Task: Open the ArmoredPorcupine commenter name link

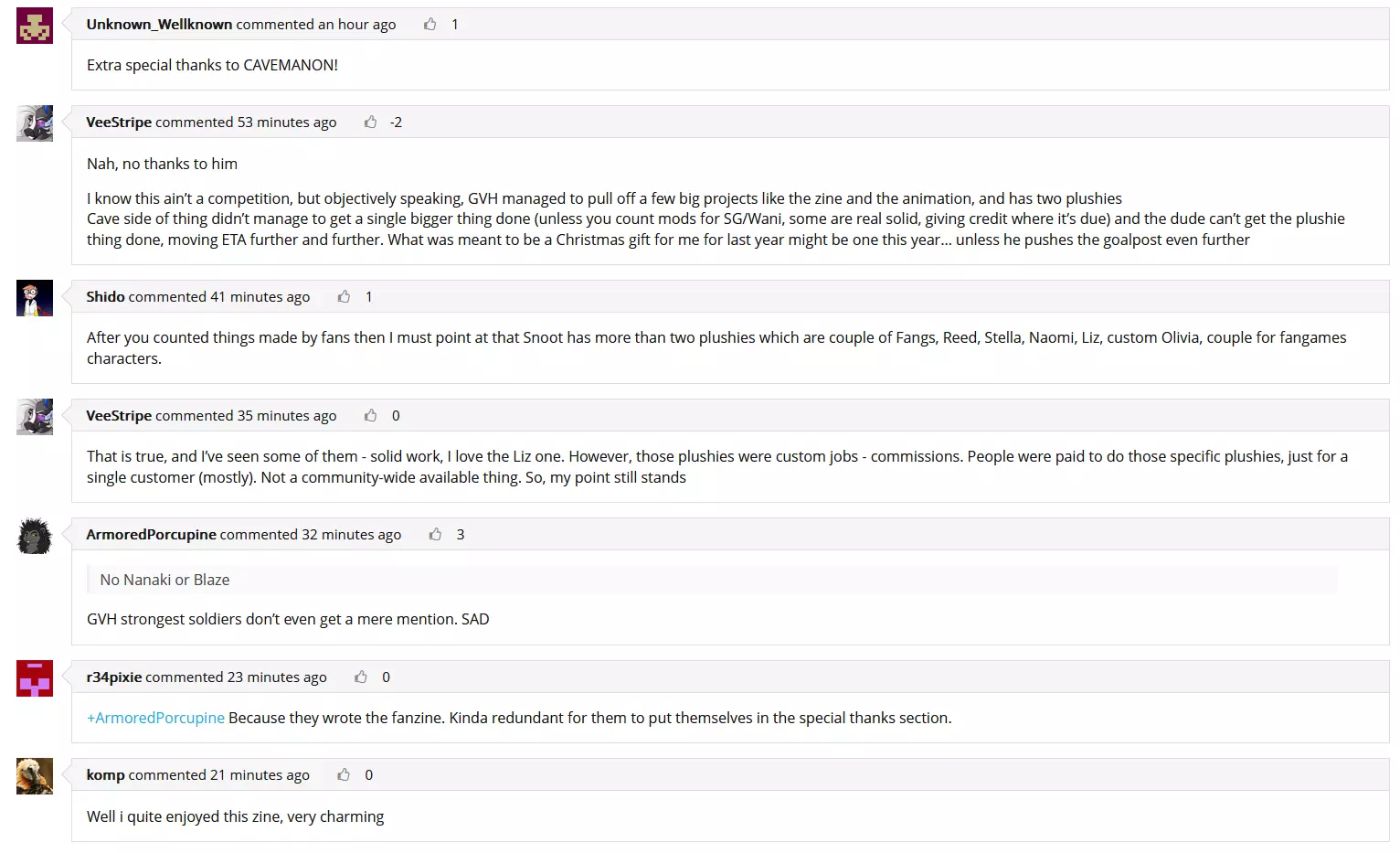Action: point(151,534)
